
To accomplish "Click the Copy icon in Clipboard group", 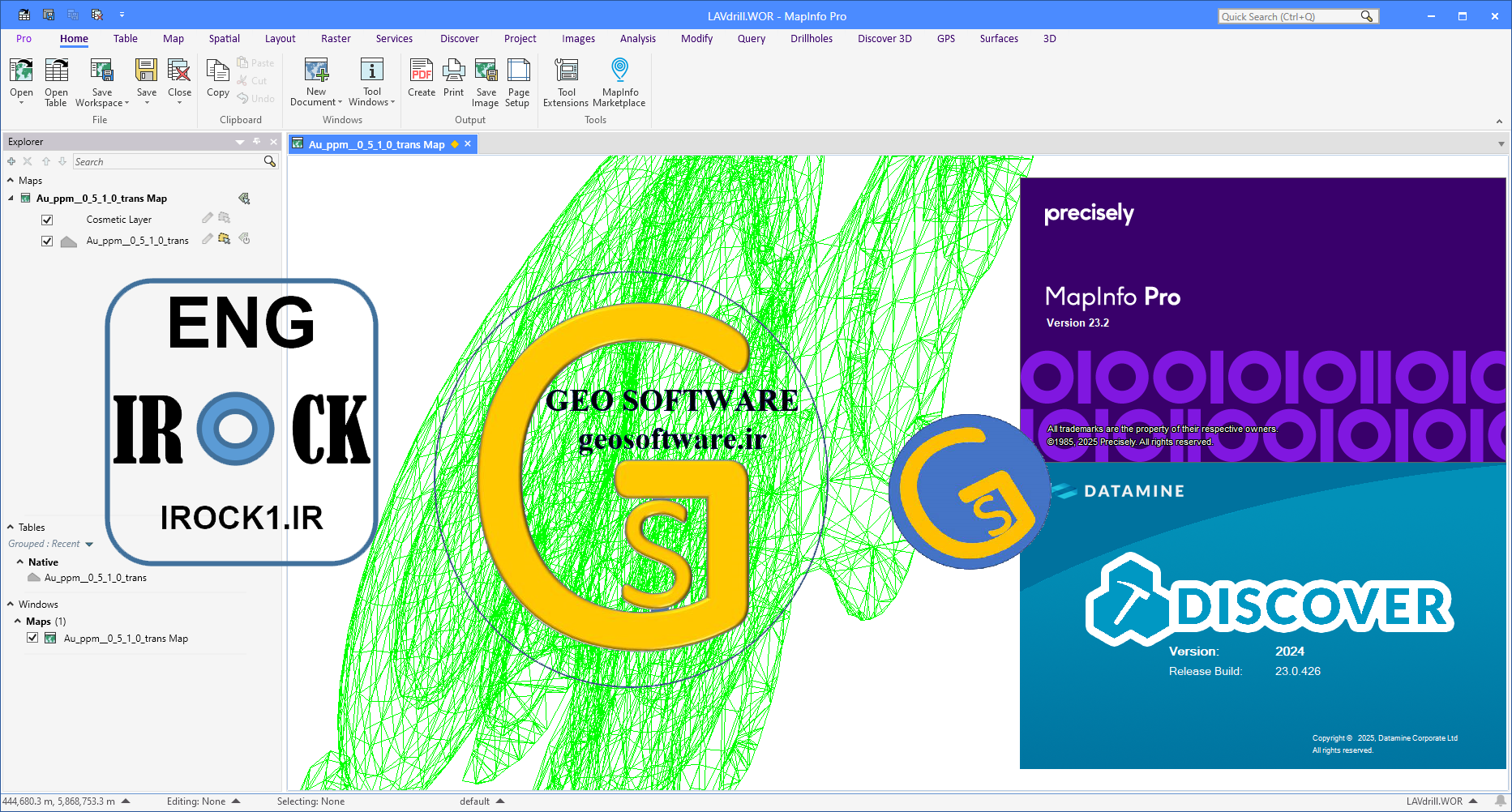I will (x=218, y=71).
